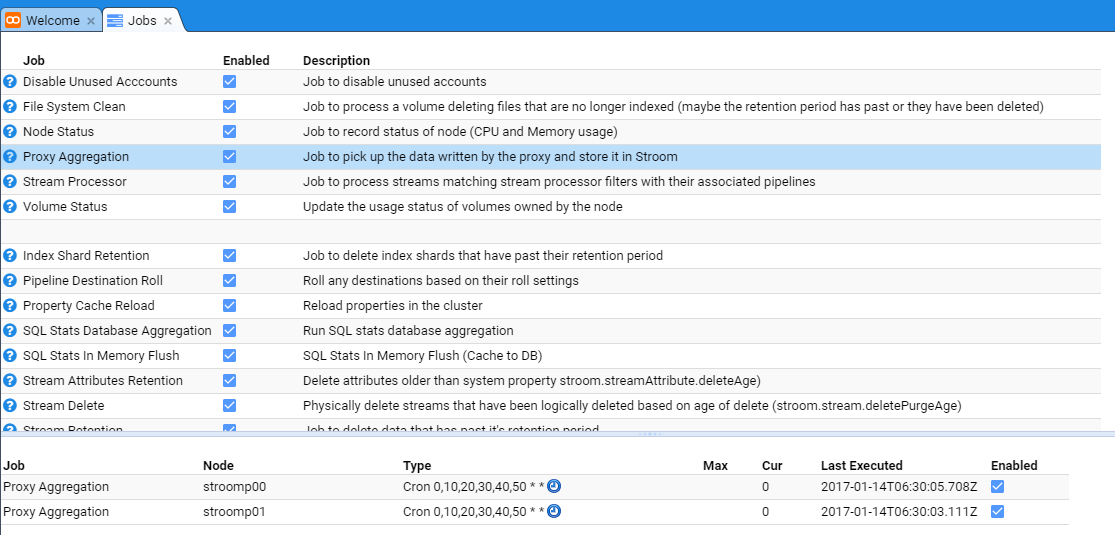Show help for Index Shard Retention job

(x=10, y=256)
